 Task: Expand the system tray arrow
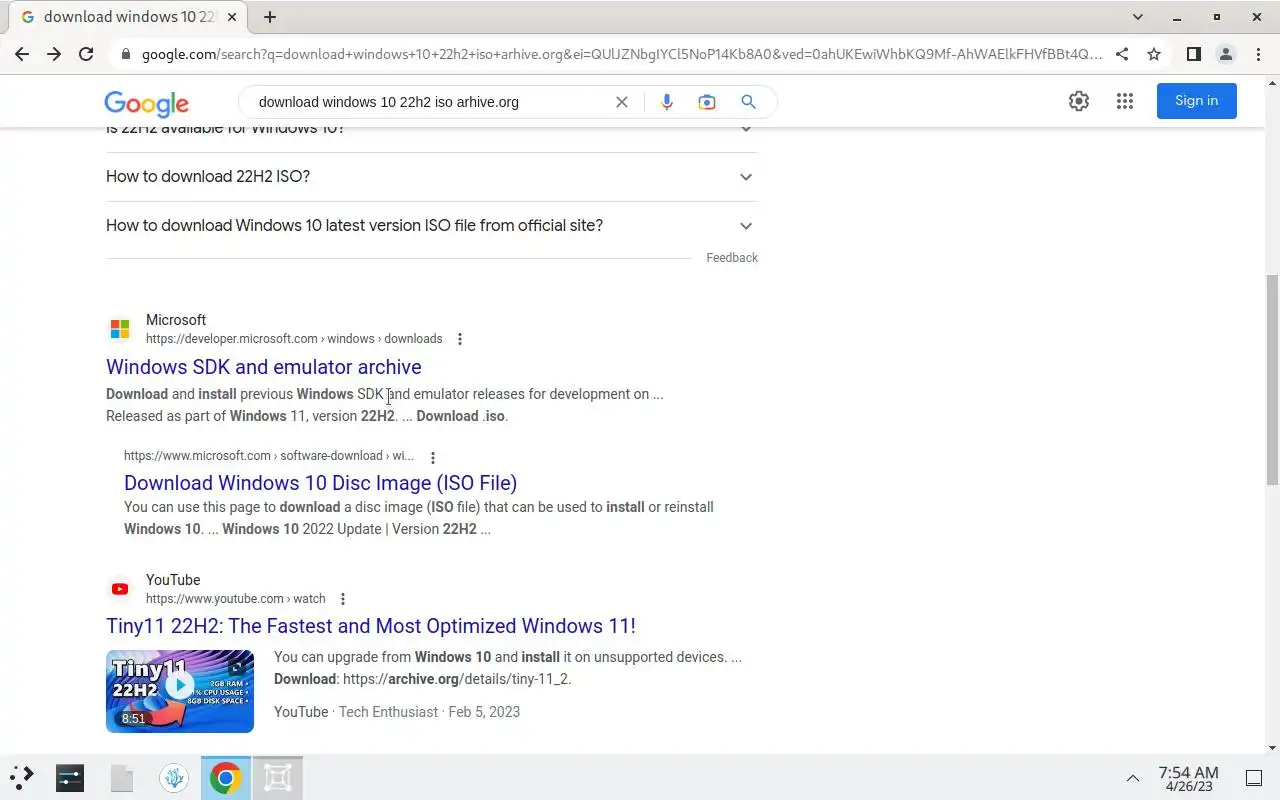1133,778
